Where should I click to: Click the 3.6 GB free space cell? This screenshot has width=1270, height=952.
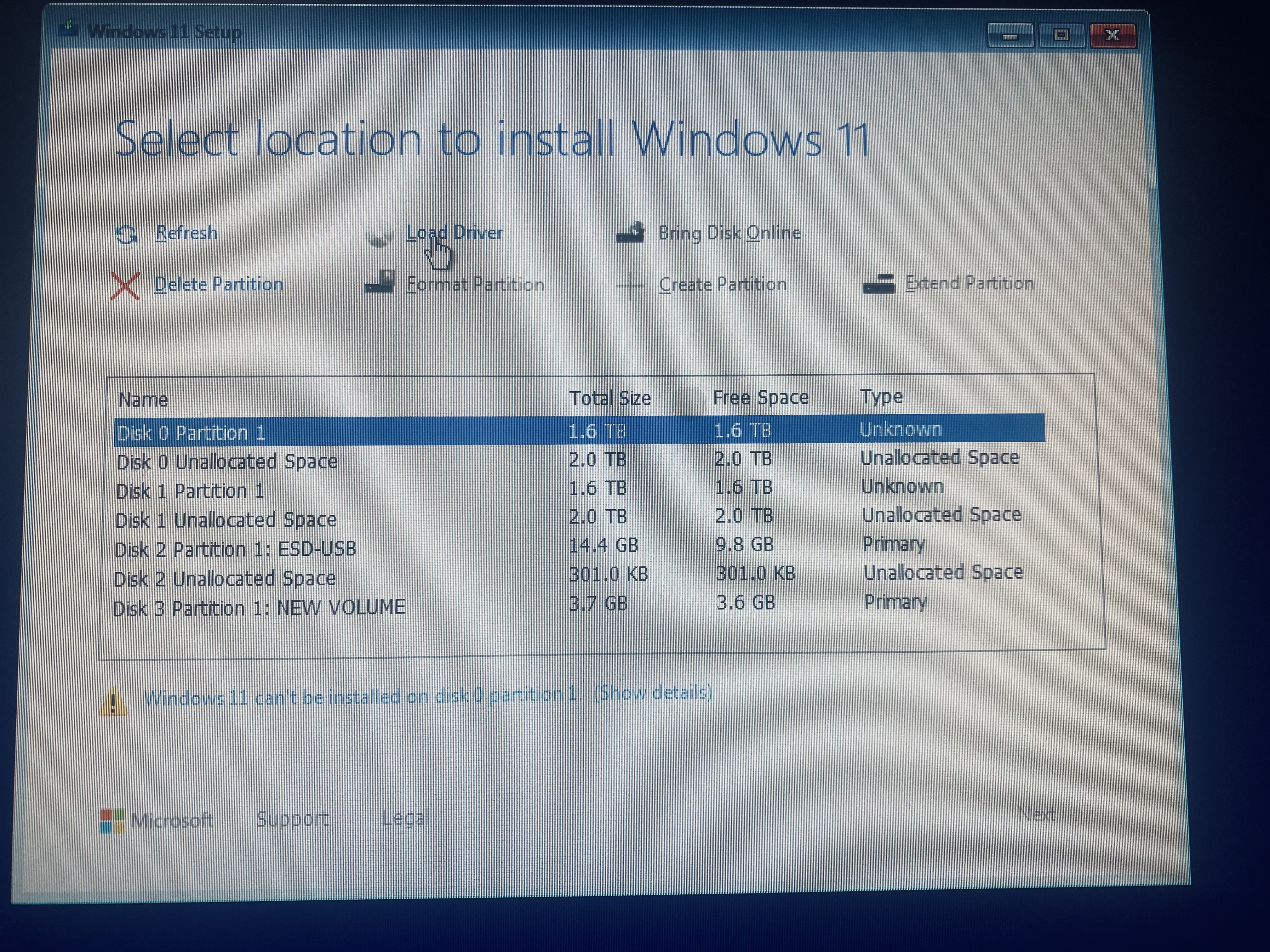746,603
